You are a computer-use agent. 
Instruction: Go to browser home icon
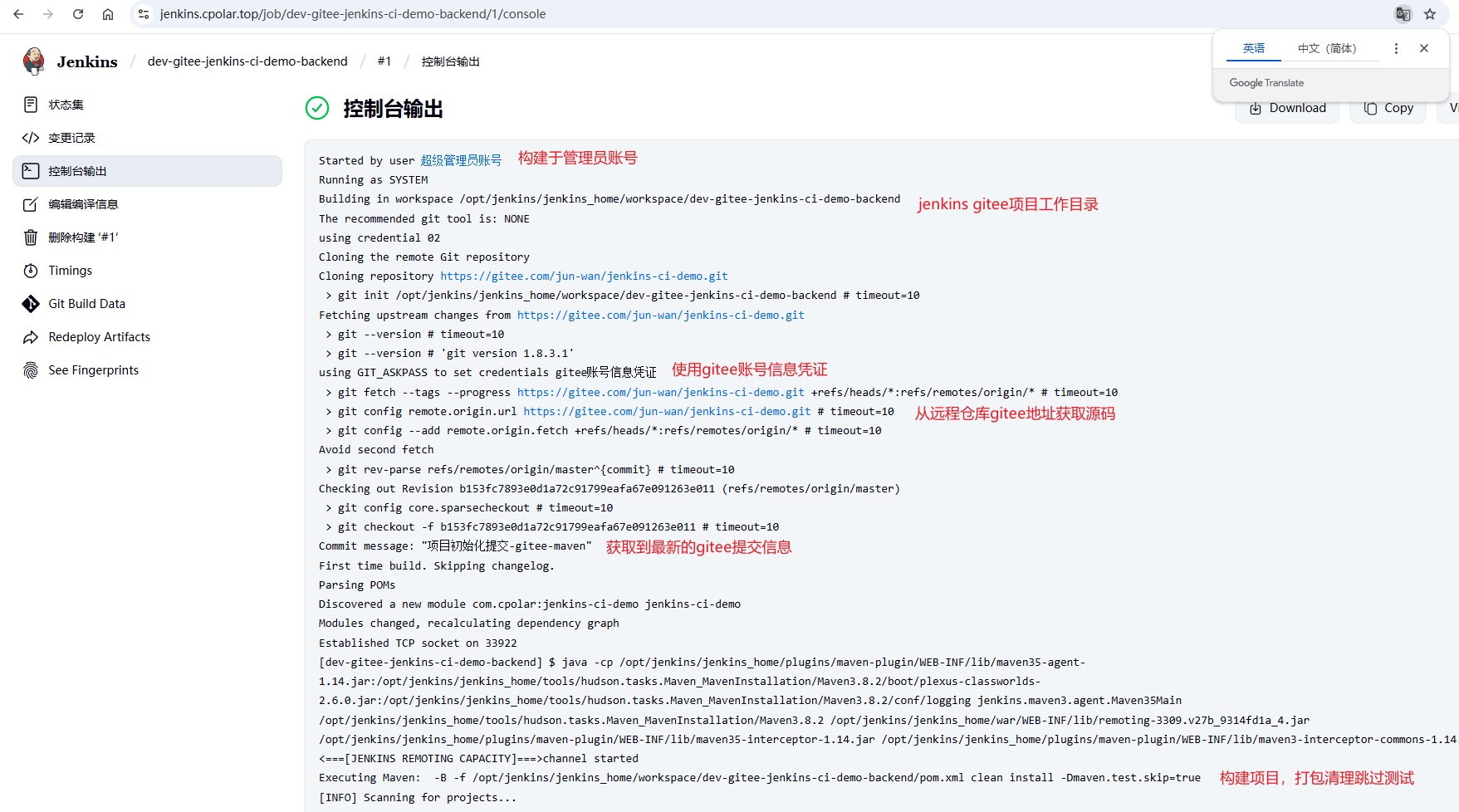pos(108,14)
